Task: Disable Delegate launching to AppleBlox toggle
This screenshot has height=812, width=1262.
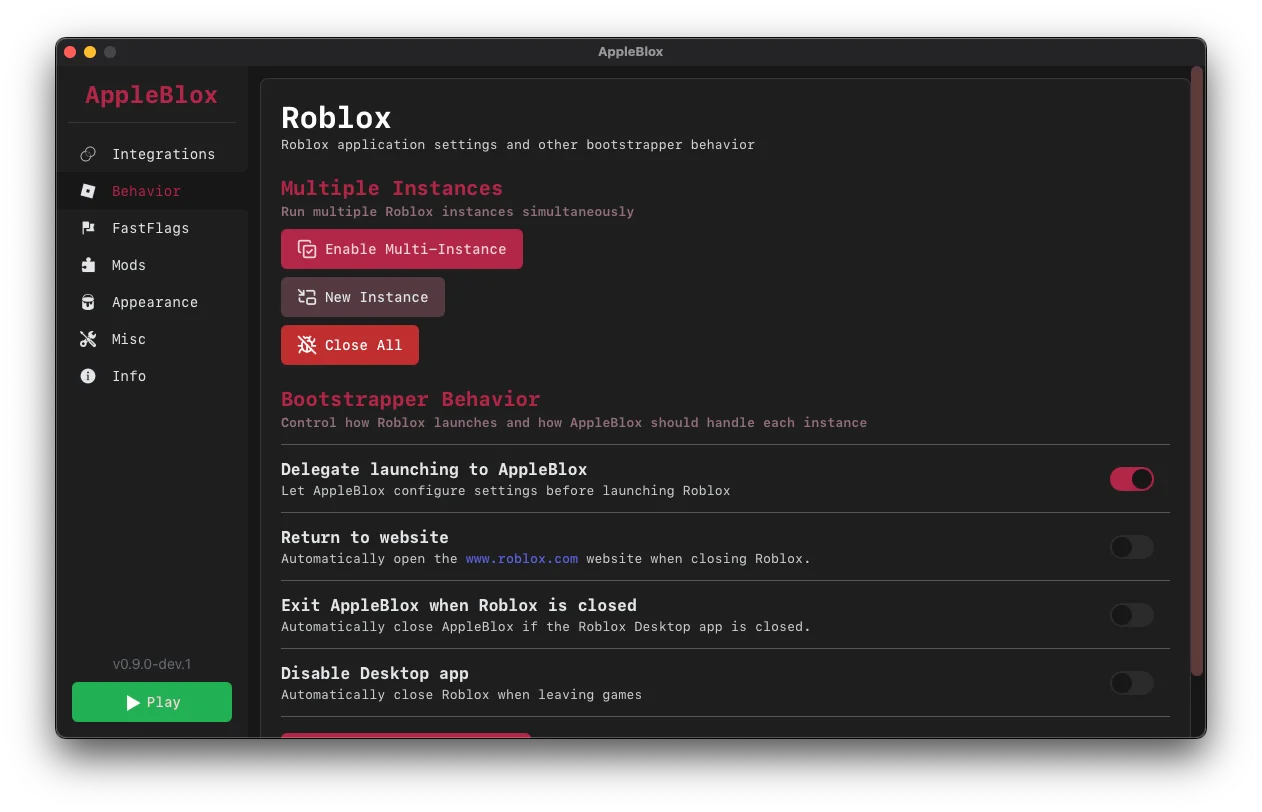Action: coord(1131,479)
